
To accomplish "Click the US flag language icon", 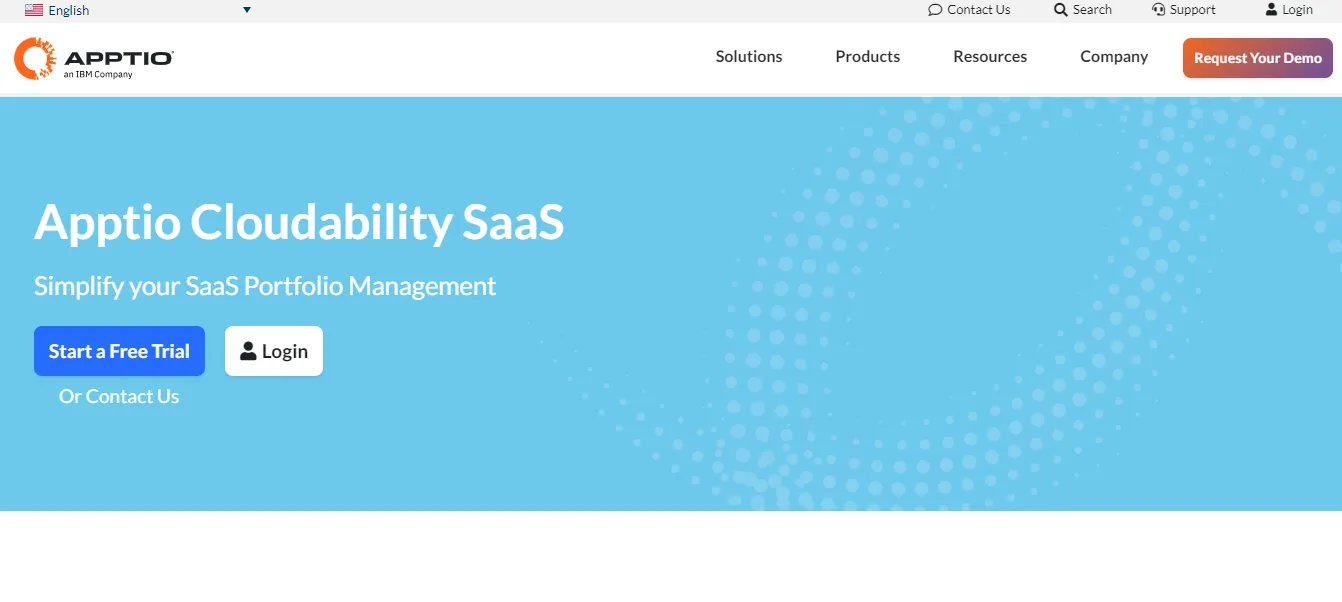I will coord(34,10).
